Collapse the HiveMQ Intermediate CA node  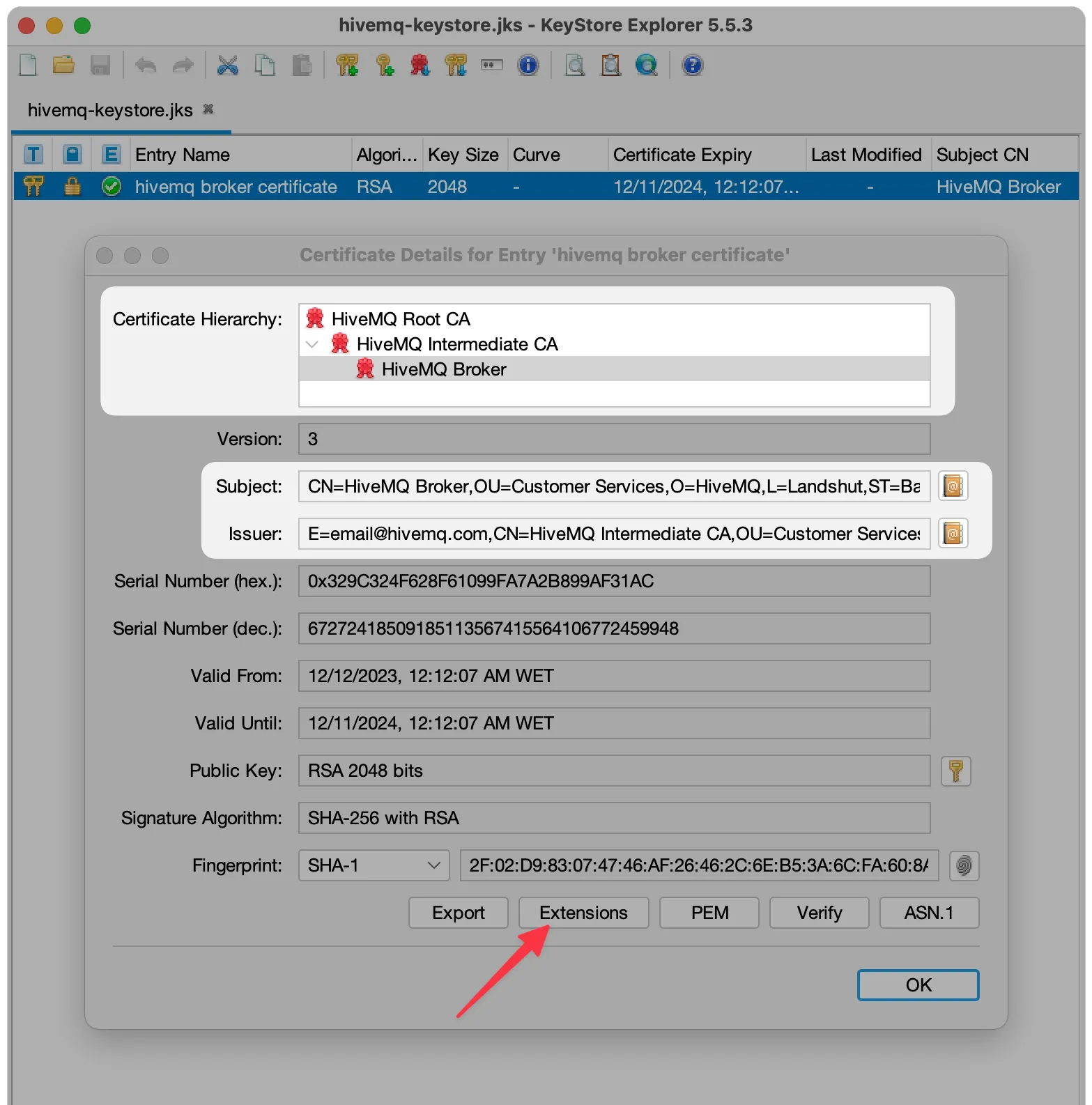[x=312, y=344]
